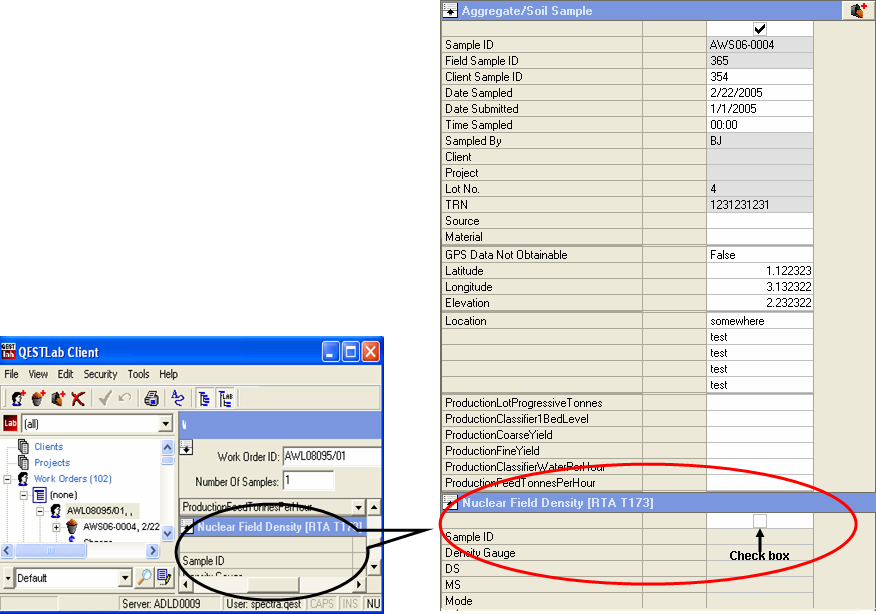
Task: Expand the AWS06-0004 sample tree node
Action: pos(57,527)
